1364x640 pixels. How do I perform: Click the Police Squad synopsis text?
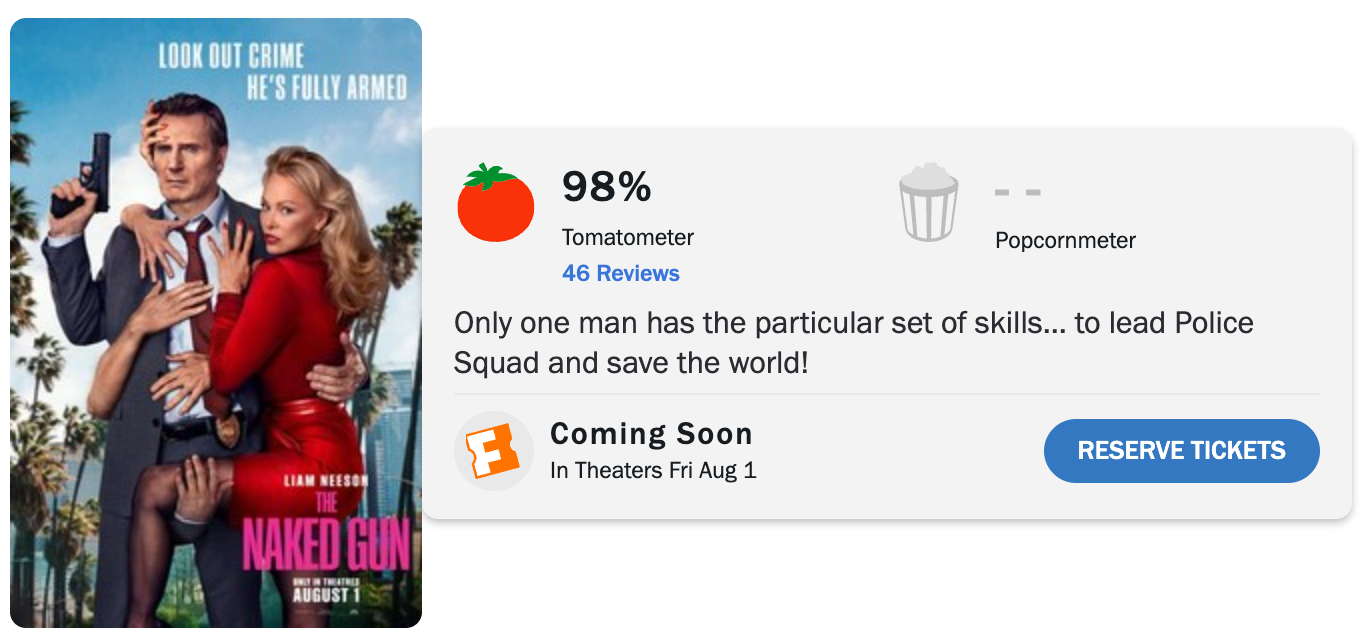click(854, 343)
